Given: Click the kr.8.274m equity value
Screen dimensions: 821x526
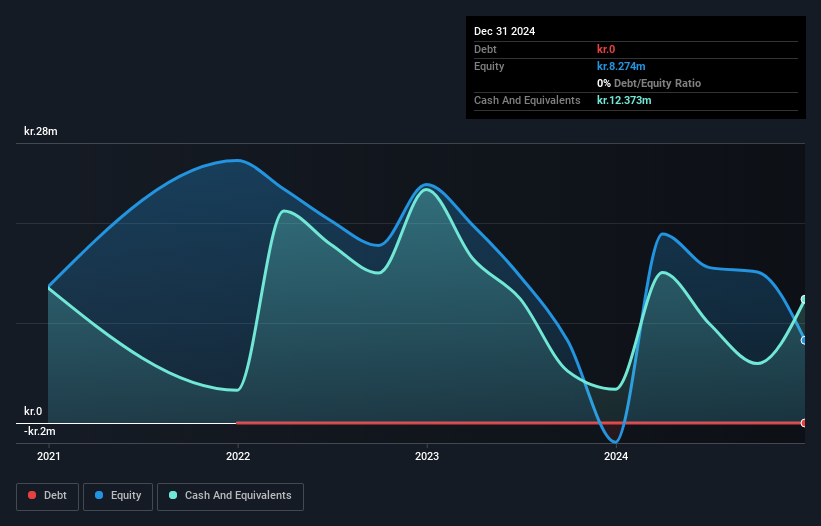Looking at the screenshot, I should coord(621,66).
